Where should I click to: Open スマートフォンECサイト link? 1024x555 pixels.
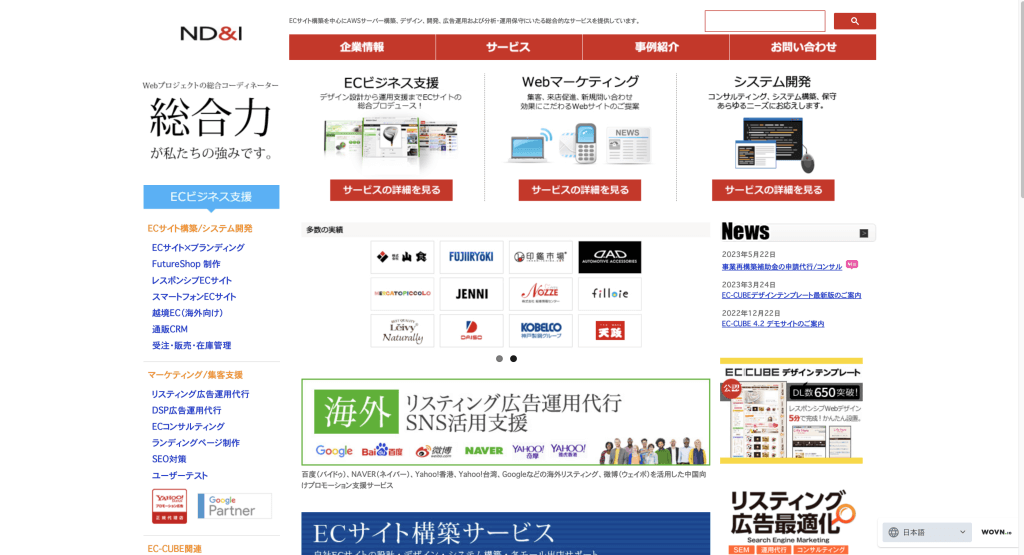click(194, 296)
